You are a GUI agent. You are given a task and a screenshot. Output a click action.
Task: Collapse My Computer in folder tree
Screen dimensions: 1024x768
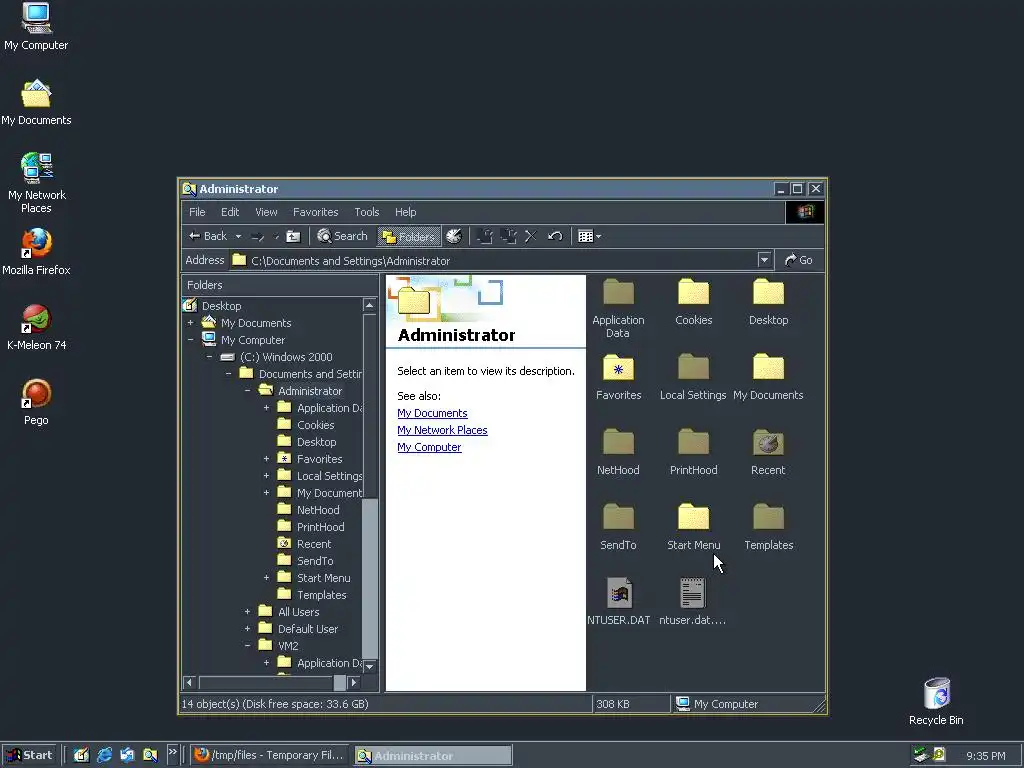pyautogui.click(x=191, y=340)
